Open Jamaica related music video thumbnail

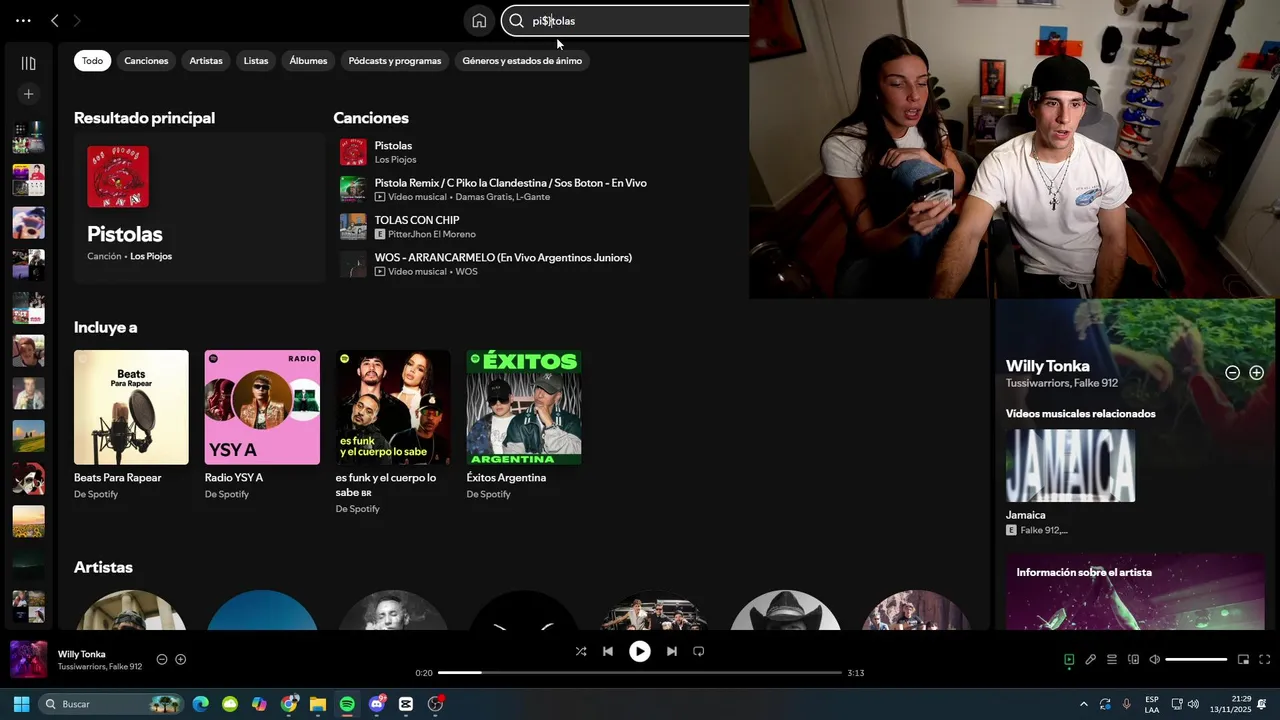click(x=1070, y=466)
